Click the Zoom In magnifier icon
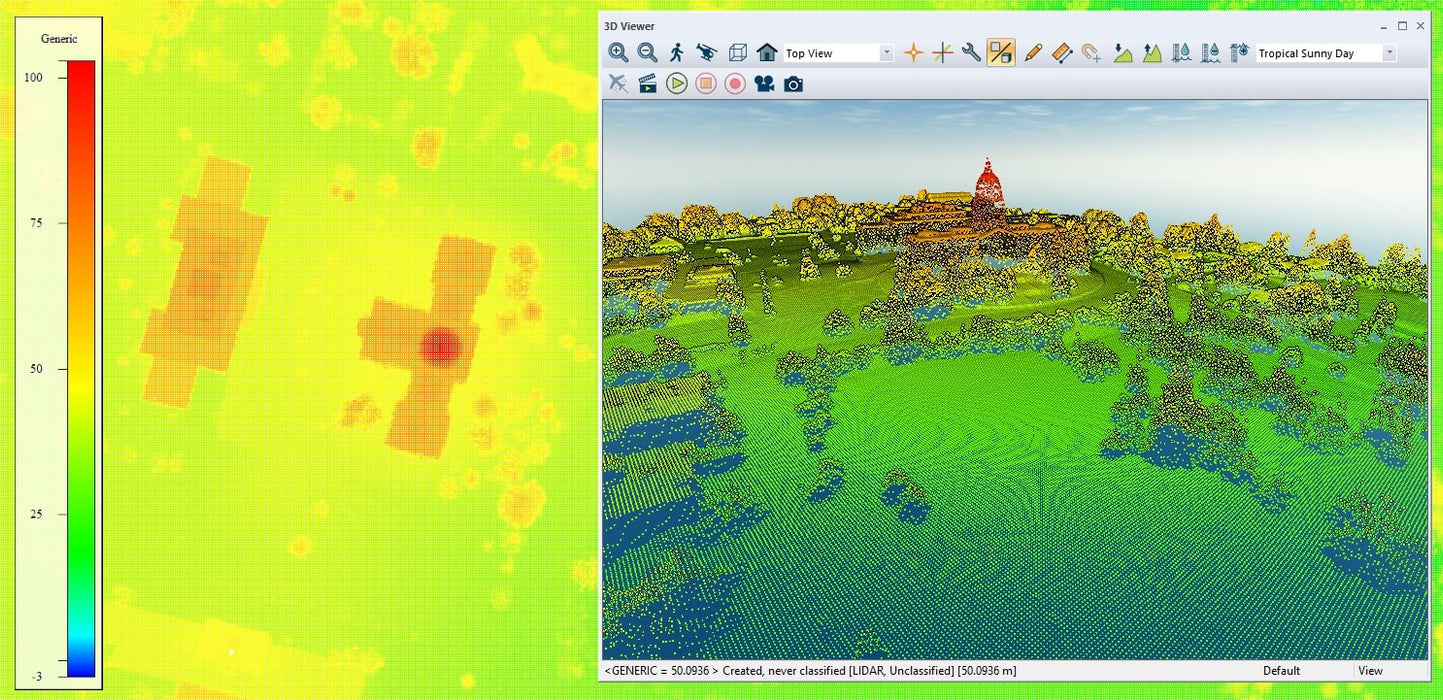The image size is (1443, 700). tap(618, 53)
